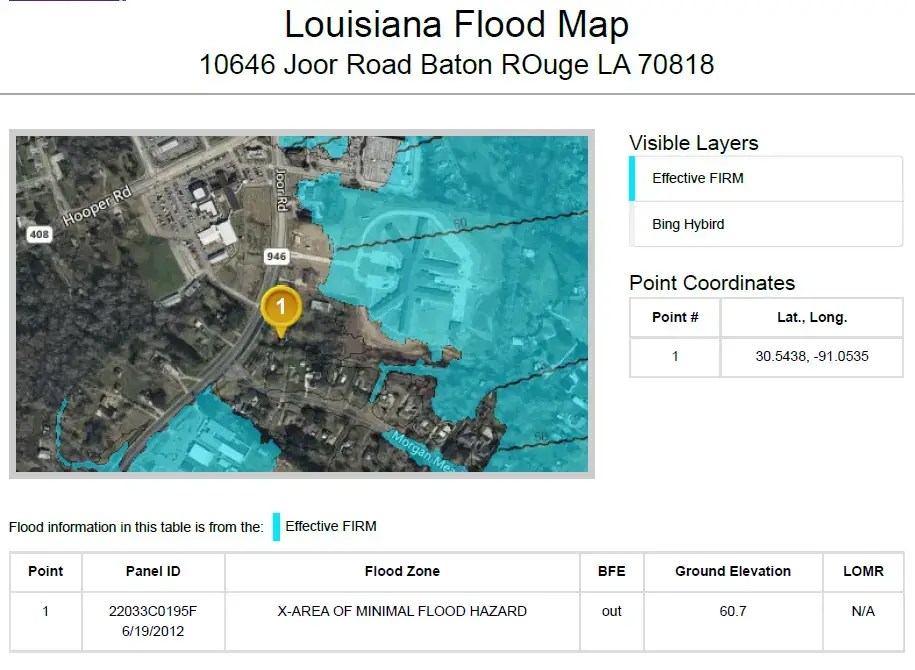Click the 946 highway shield on map
This screenshot has height=670, width=915.
(276, 256)
